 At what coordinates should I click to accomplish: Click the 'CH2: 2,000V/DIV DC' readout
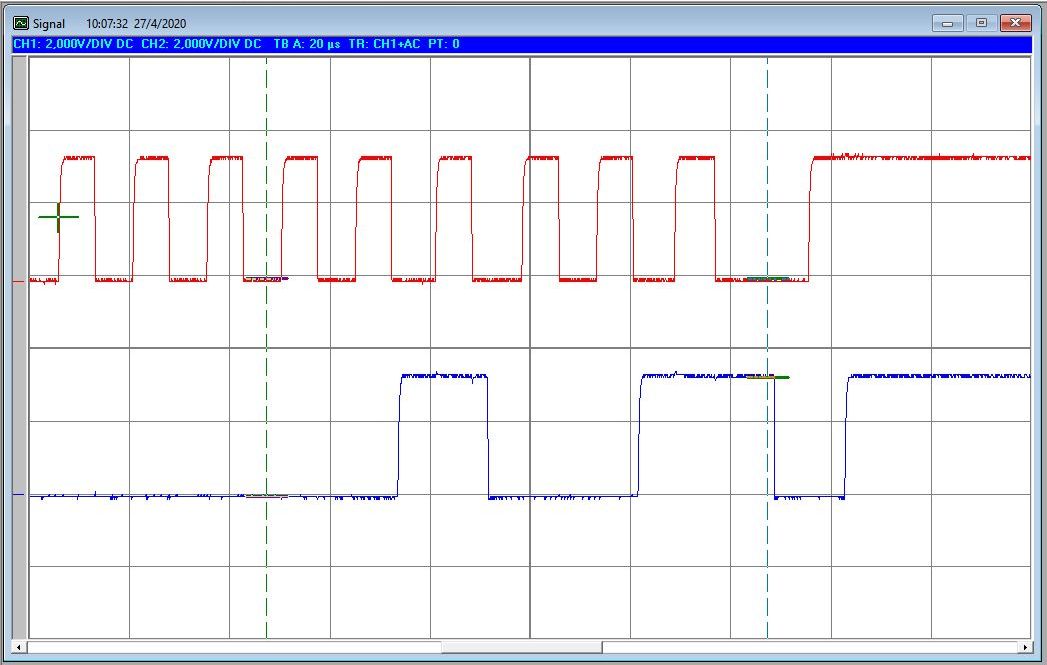201,44
